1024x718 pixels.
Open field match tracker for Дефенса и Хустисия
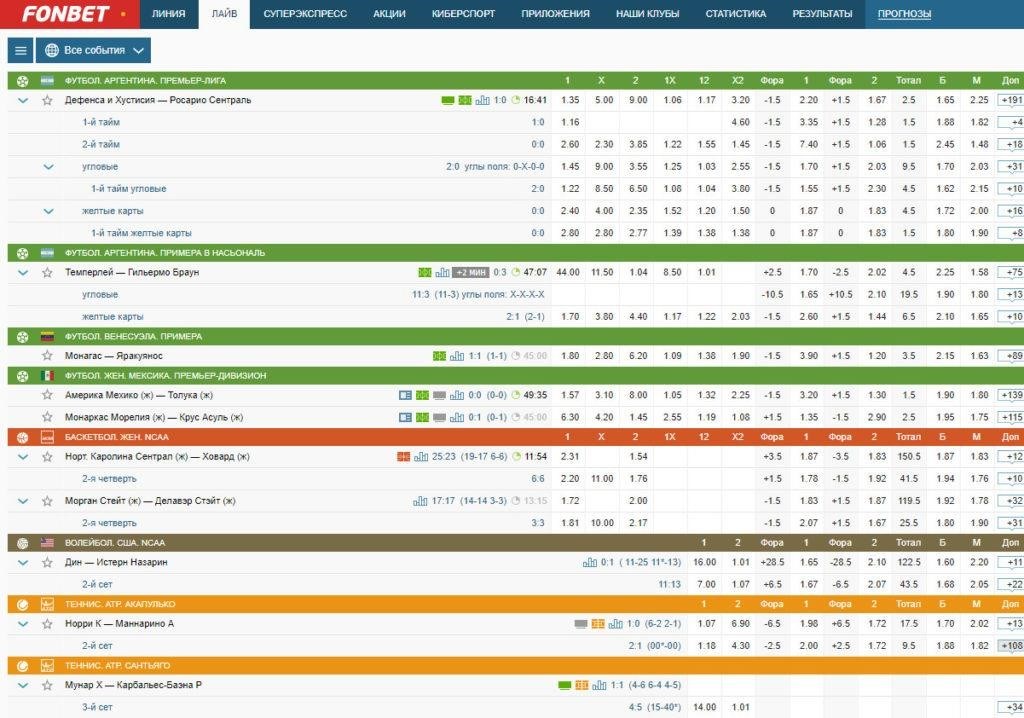coord(465,100)
